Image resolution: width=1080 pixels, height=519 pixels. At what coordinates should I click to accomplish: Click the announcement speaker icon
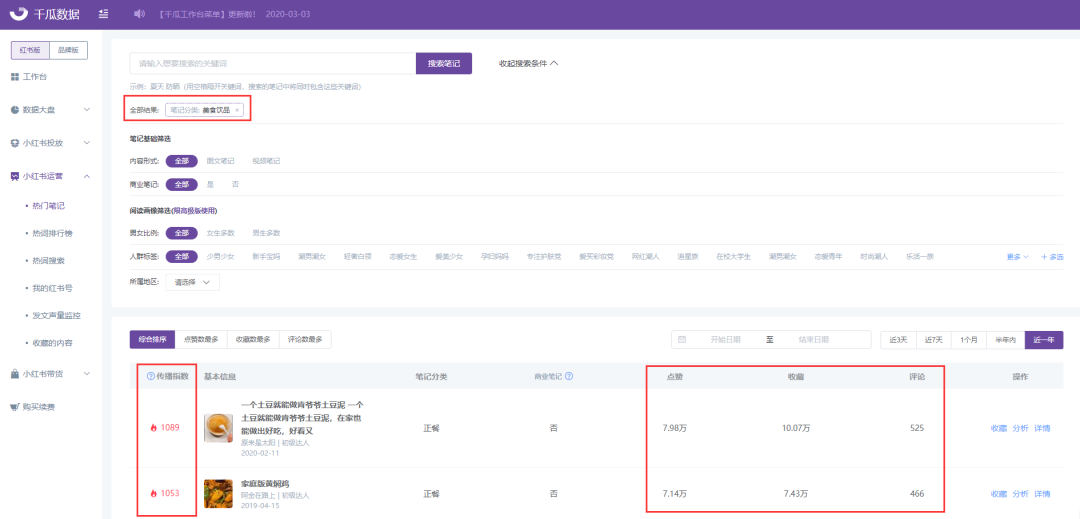139,14
